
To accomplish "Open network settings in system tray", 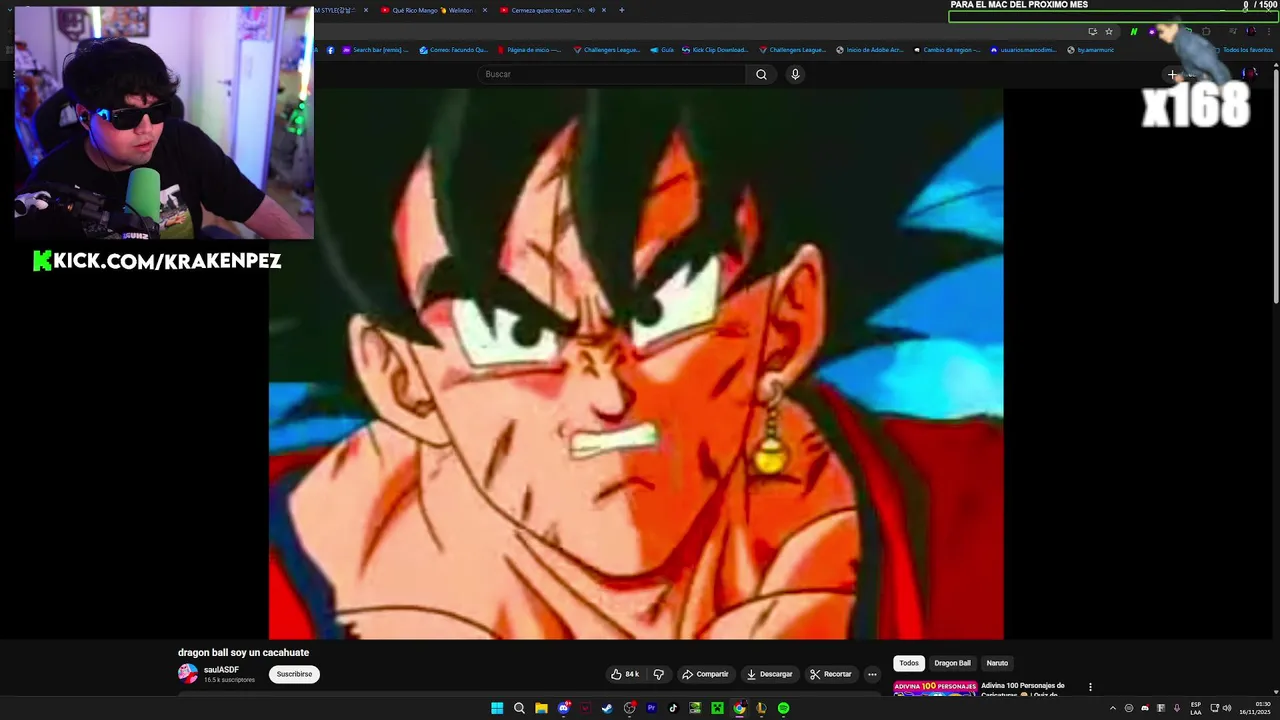I will (x=1214, y=708).
